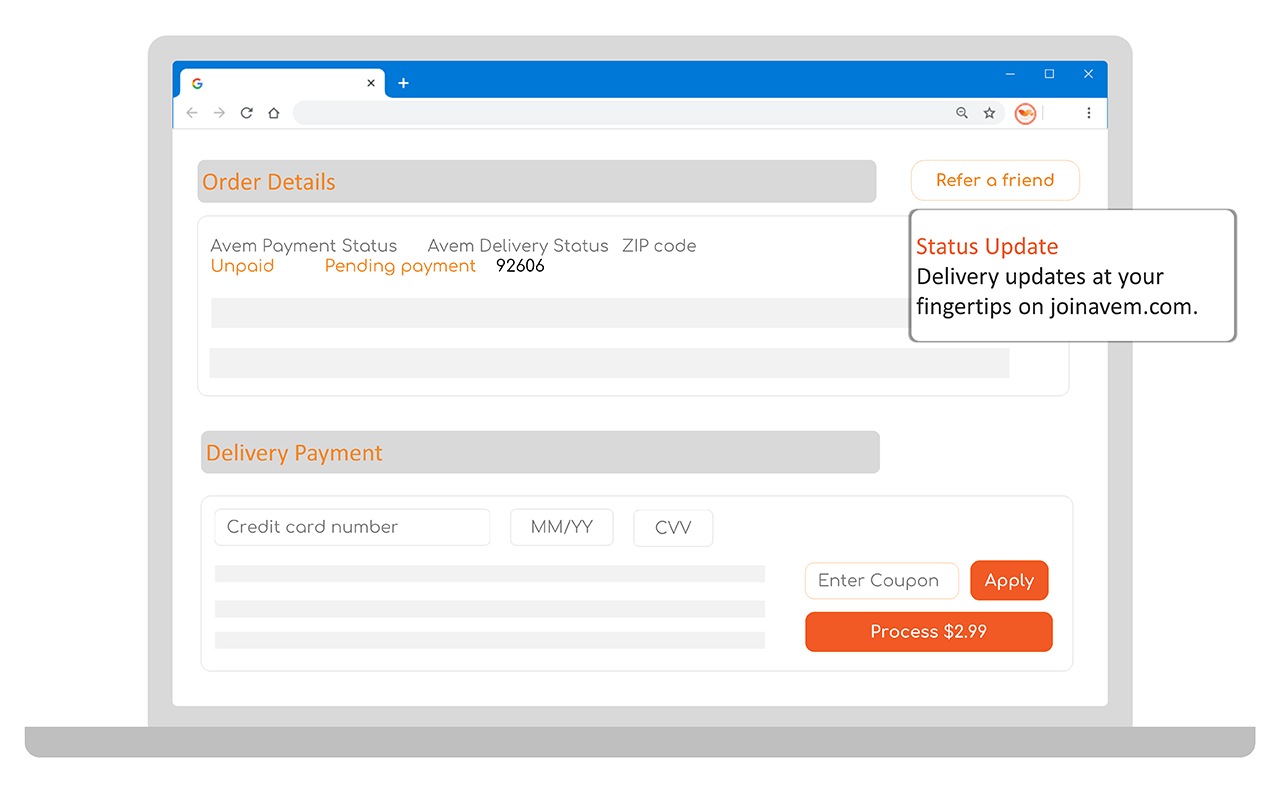Click the Refer a friend button

[x=995, y=180]
